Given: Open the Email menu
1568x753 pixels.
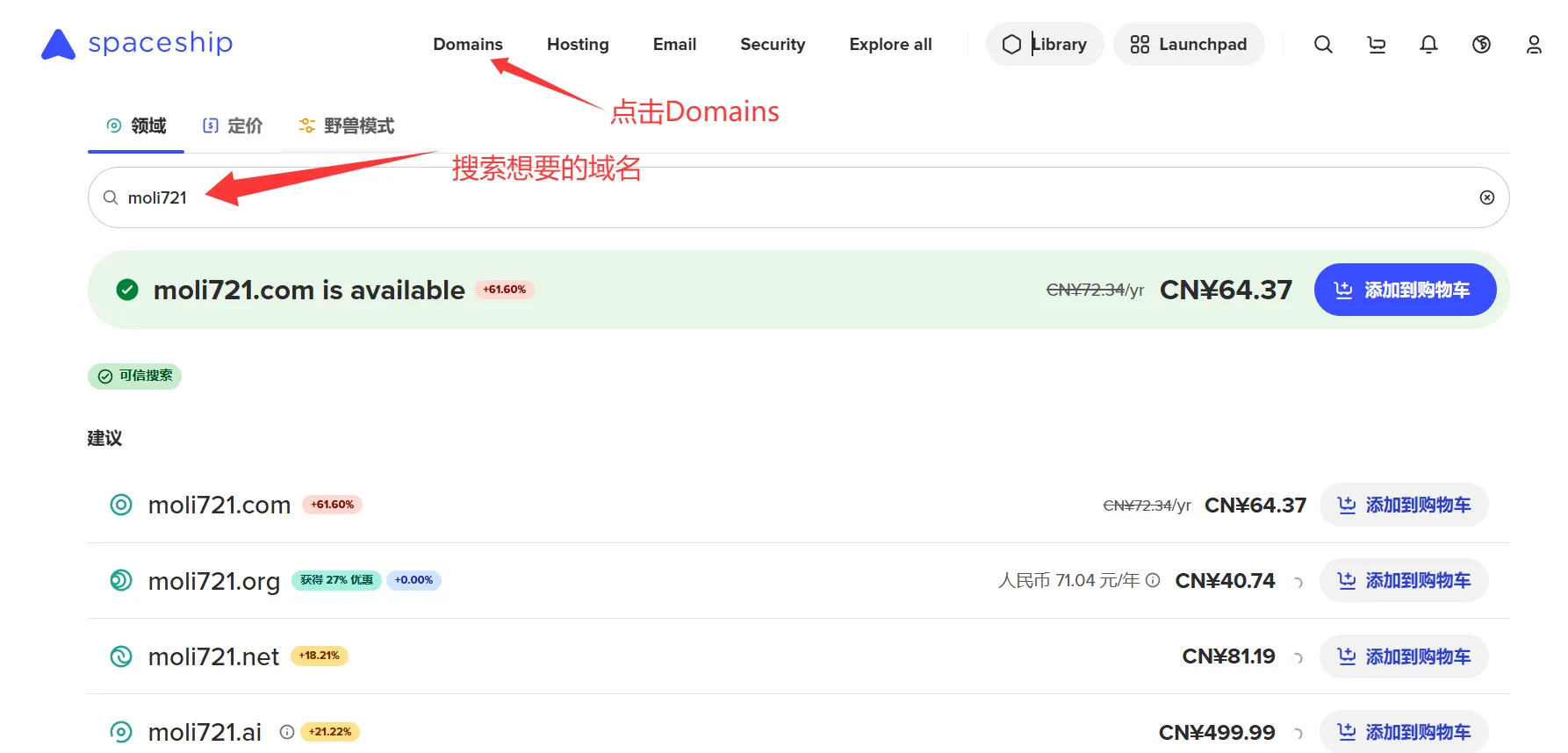Looking at the screenshot, I should [674, 44].
